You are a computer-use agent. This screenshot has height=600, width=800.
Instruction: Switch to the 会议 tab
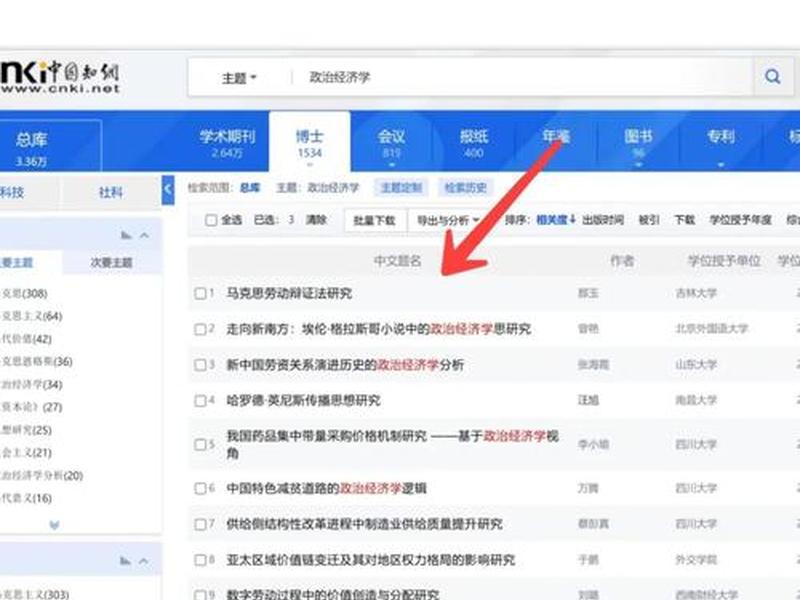(x=391, y=143)
